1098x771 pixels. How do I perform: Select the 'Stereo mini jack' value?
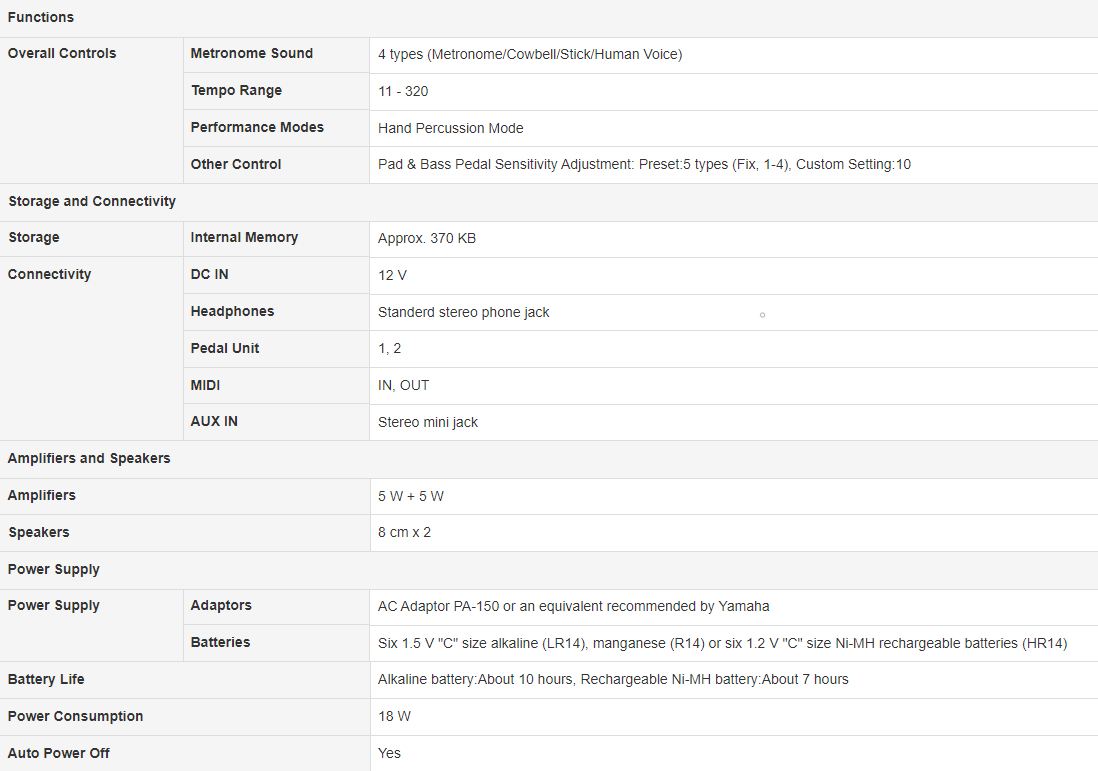pos(428,422)
